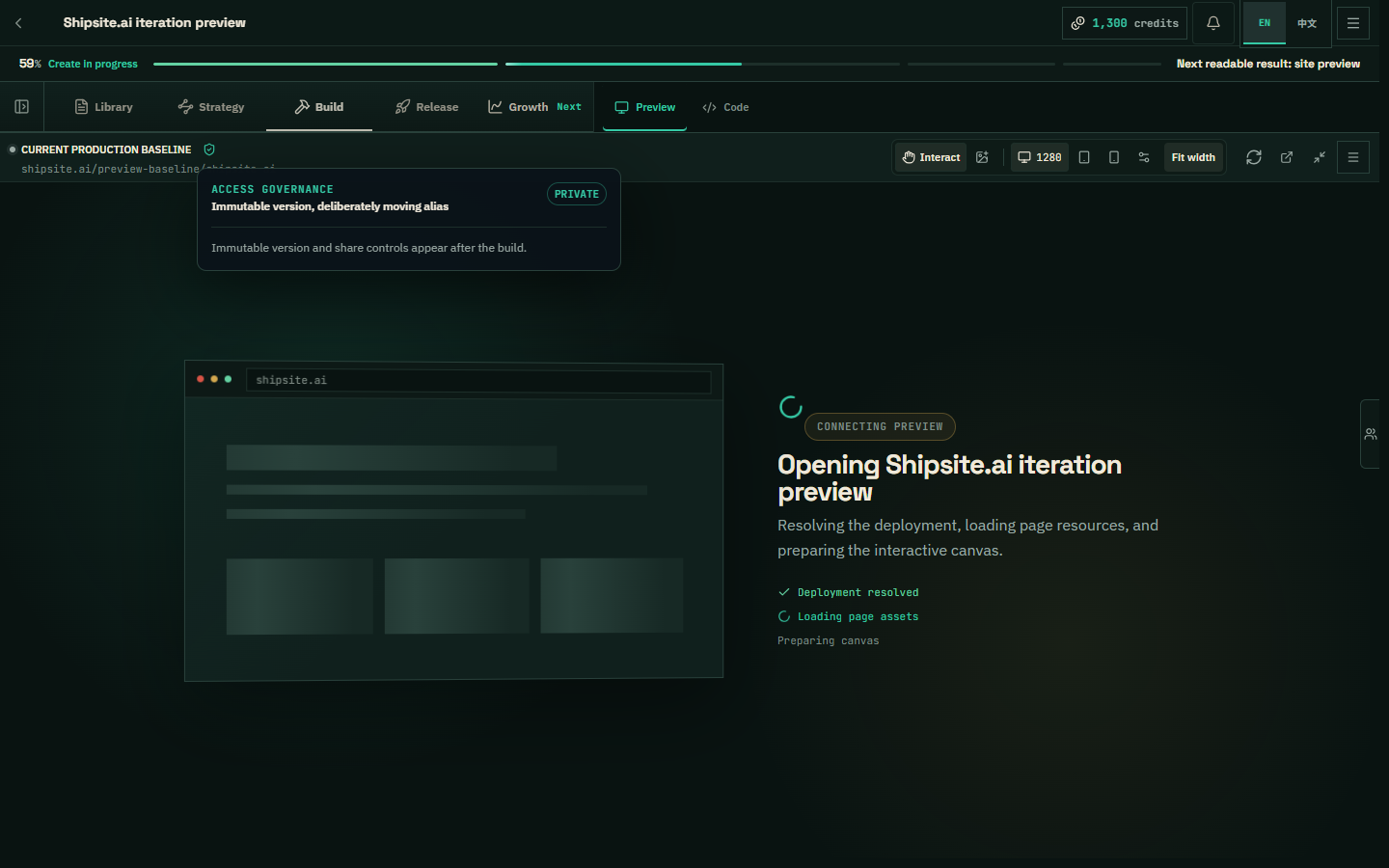
Task: Switch to the Code view tab
Action: tap(725, 107)
